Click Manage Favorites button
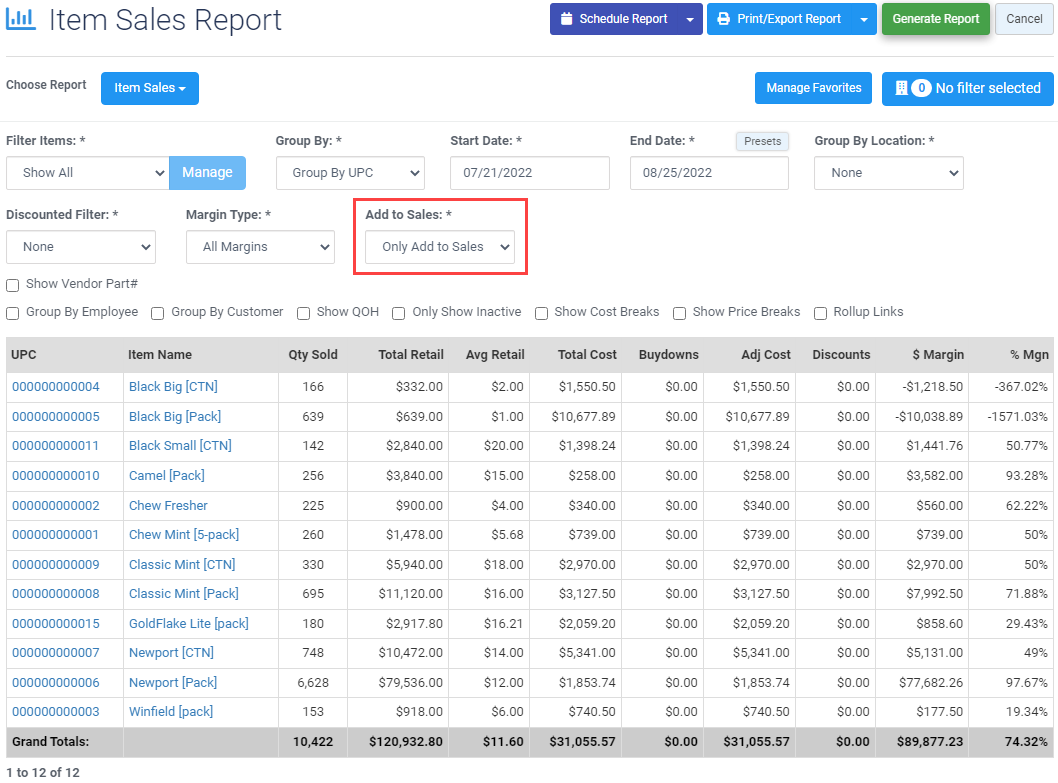Viewport: 1058px width, 783px height. tap(813, 88)
